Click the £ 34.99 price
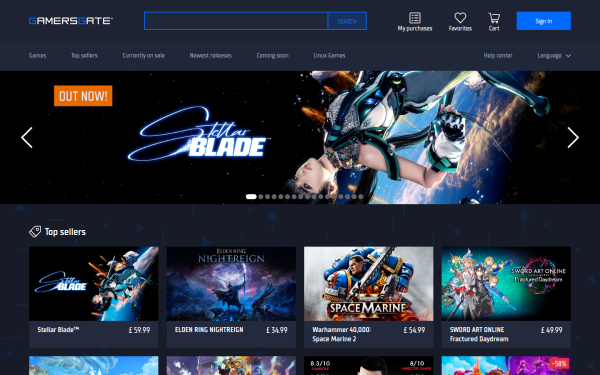 click(277, 330)
